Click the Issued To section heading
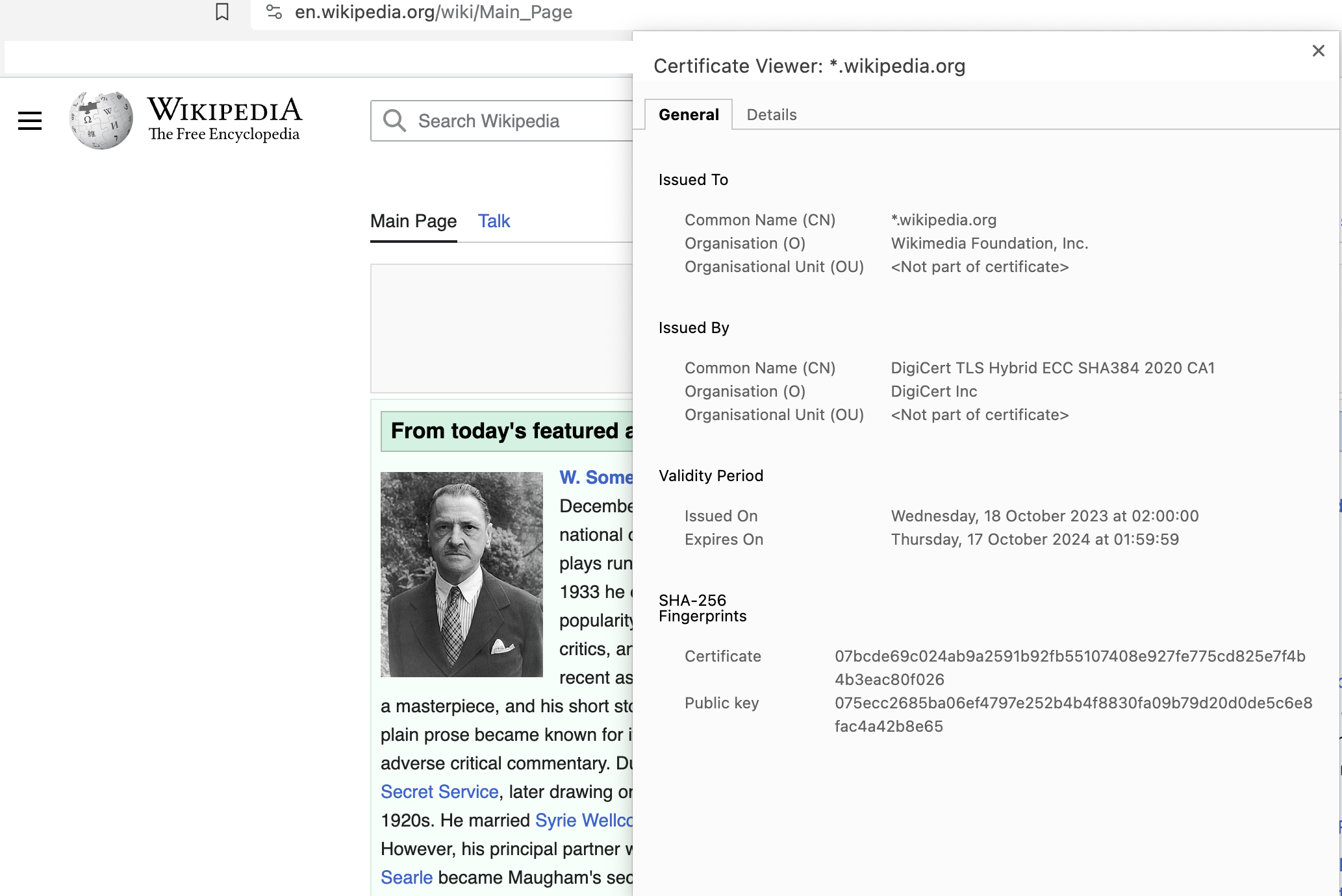Viewport: 1342px width, 896px height. [x=693, y=180]
